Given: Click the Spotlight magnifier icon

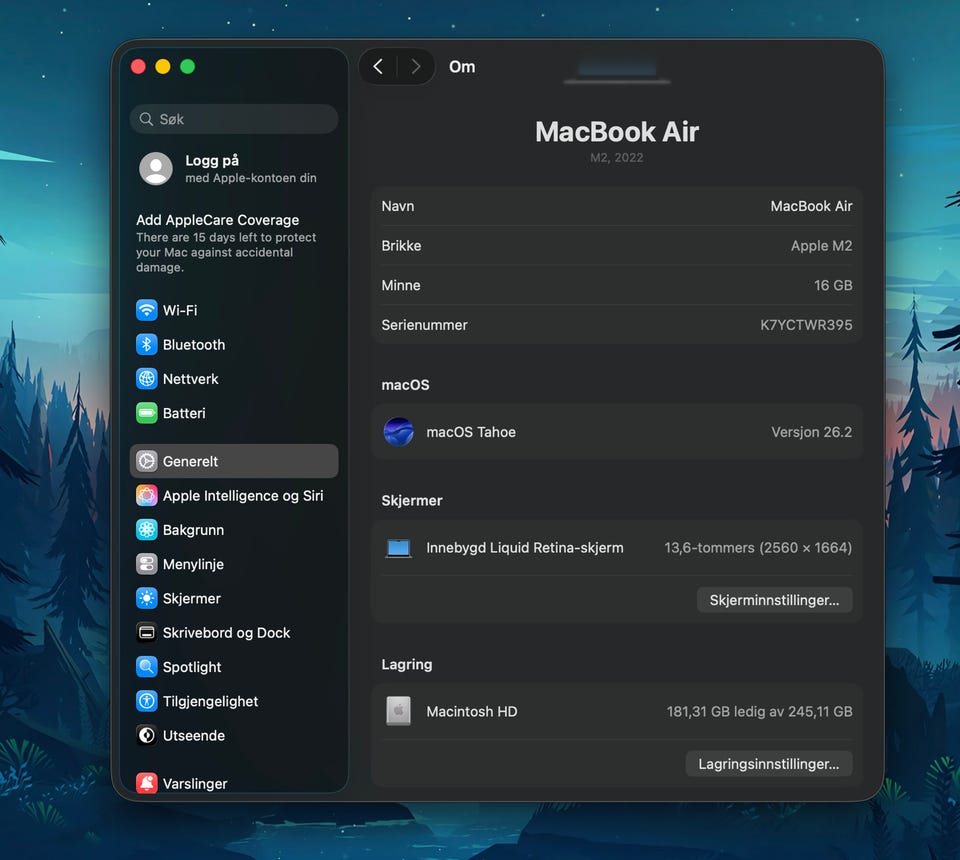Looking at the screenshot, I should pos(146,667).
